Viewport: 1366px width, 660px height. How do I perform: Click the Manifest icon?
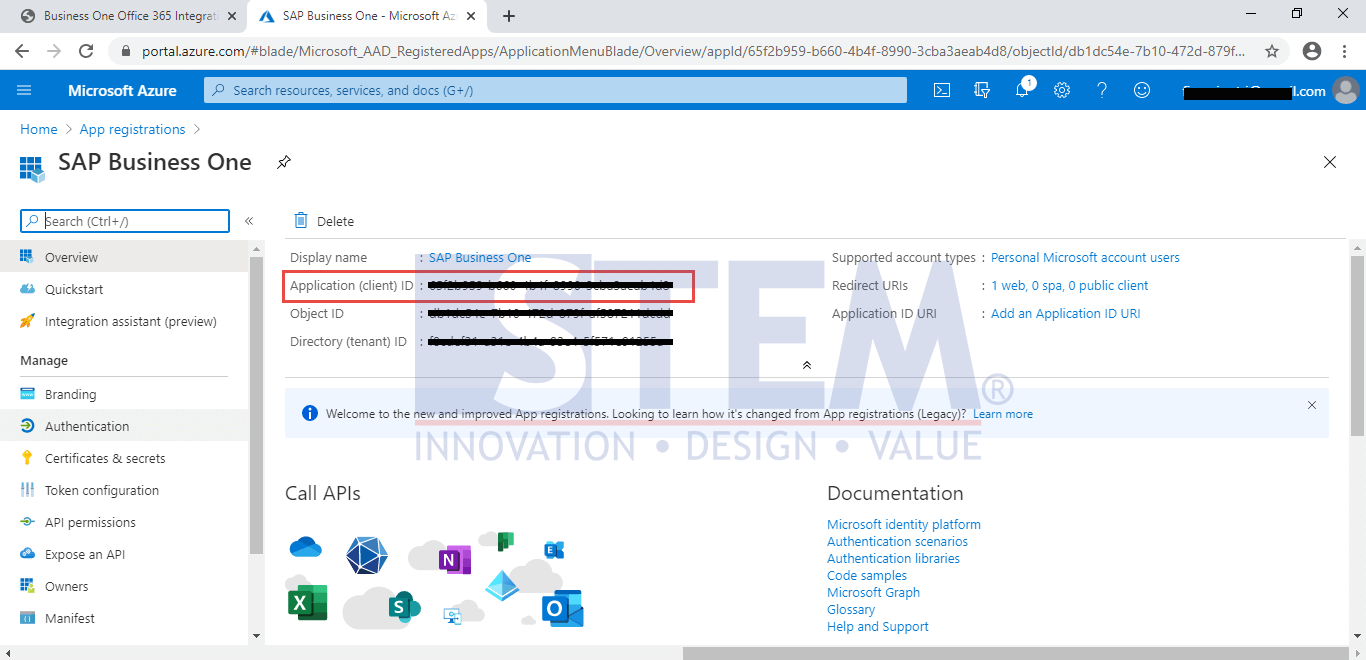pyautogui.click(x=27, y=618)
